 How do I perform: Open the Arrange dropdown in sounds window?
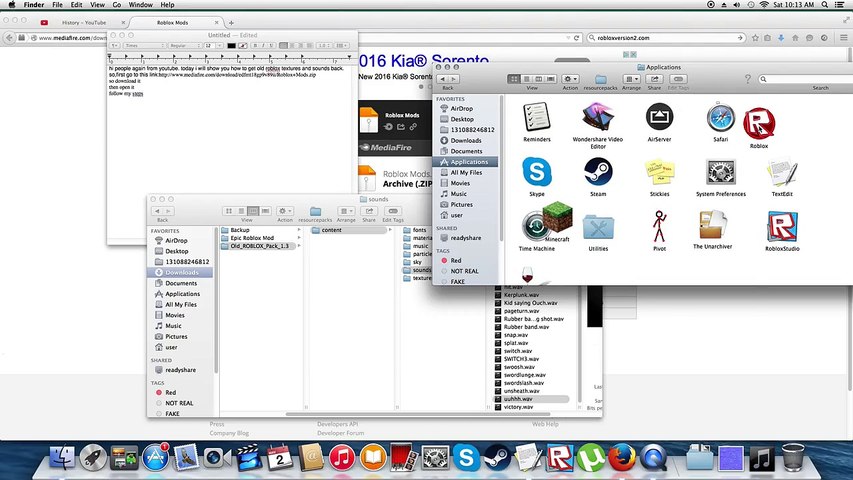(345, 211)
